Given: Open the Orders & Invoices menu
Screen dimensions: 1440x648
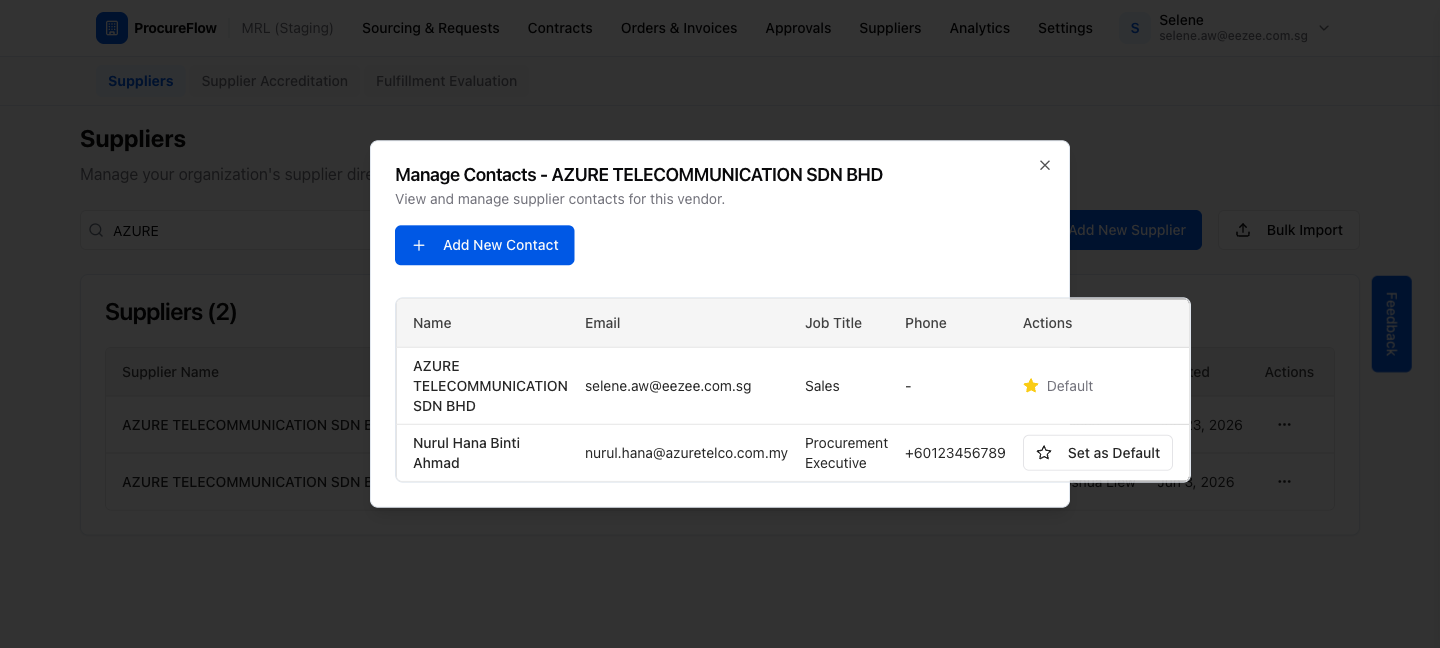Looking at the screenshot, I should coord(679,28).
